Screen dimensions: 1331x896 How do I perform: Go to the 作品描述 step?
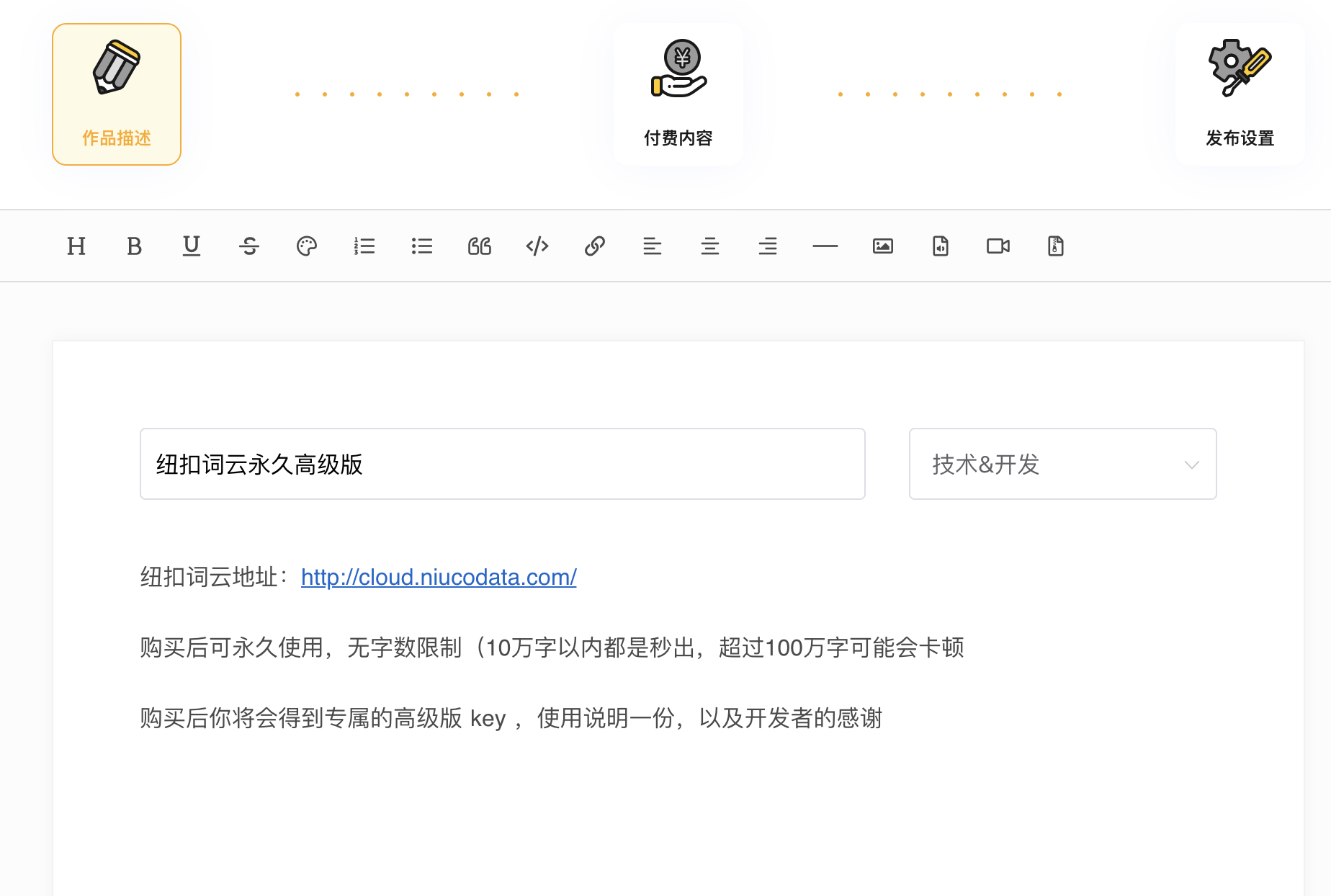(x=117, y=94)
